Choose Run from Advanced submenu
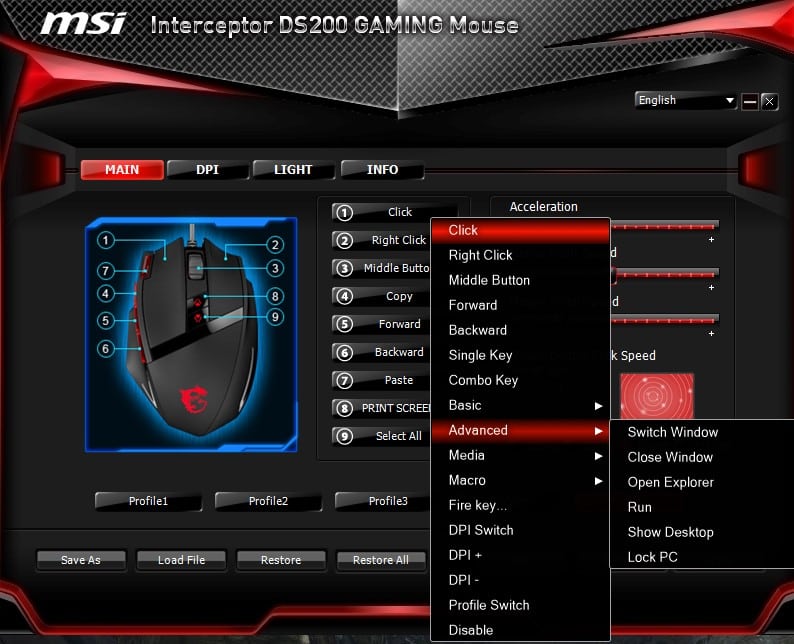Image resolution: width=794 pixels, height=644 pixels. coord(702,507)
